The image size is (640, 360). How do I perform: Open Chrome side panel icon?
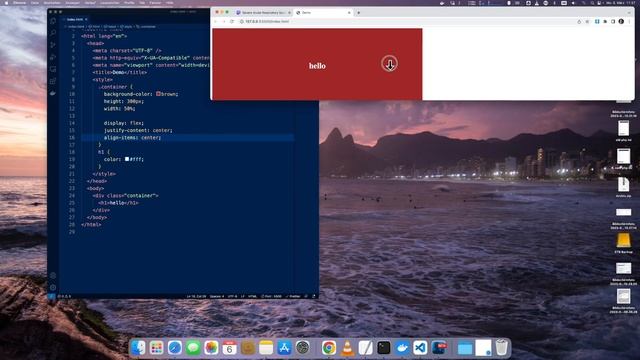(613, 21)
